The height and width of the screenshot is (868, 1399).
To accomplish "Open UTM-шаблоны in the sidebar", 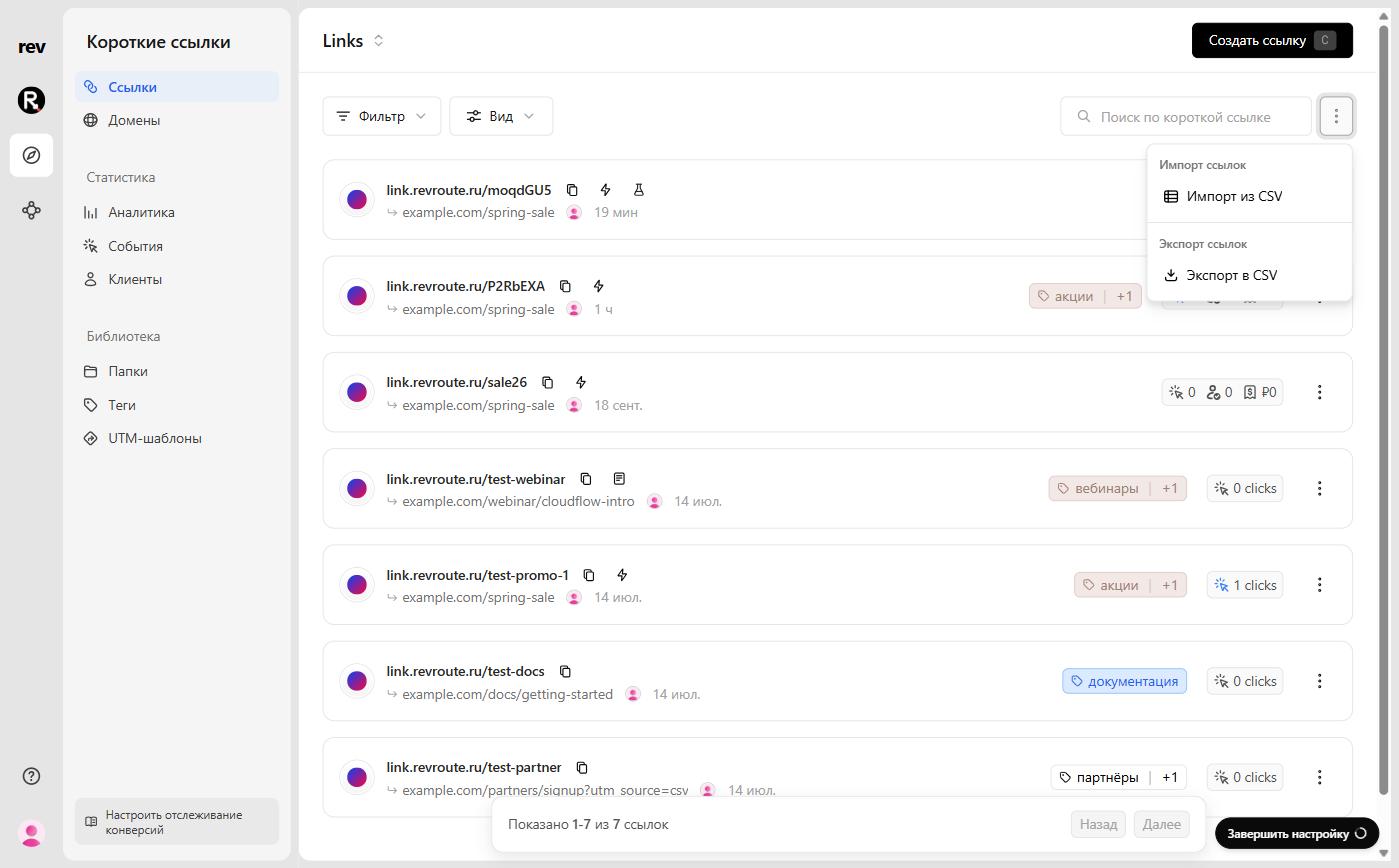I will tap(177, 438).
